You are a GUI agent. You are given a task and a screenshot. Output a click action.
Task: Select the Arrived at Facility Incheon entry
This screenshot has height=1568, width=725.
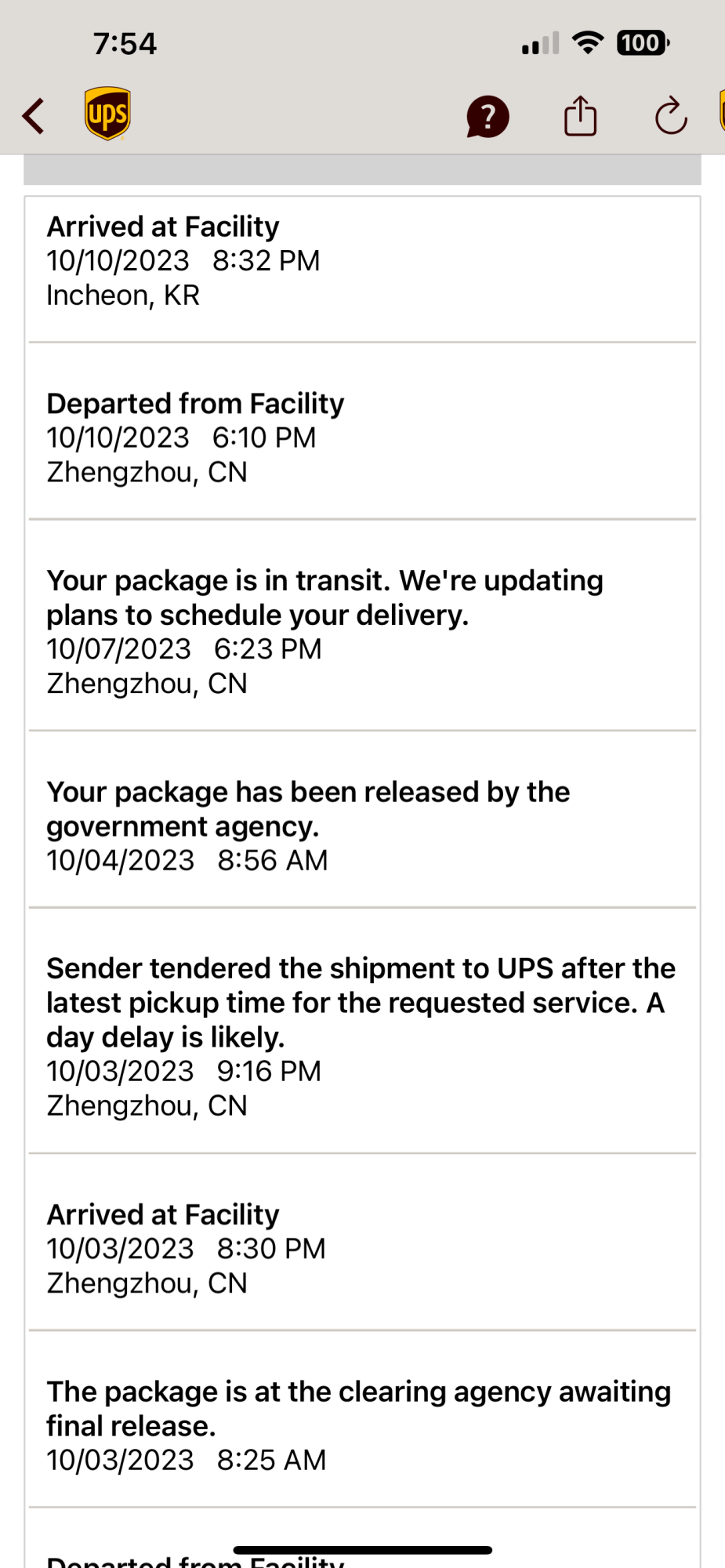pos(362,261)
